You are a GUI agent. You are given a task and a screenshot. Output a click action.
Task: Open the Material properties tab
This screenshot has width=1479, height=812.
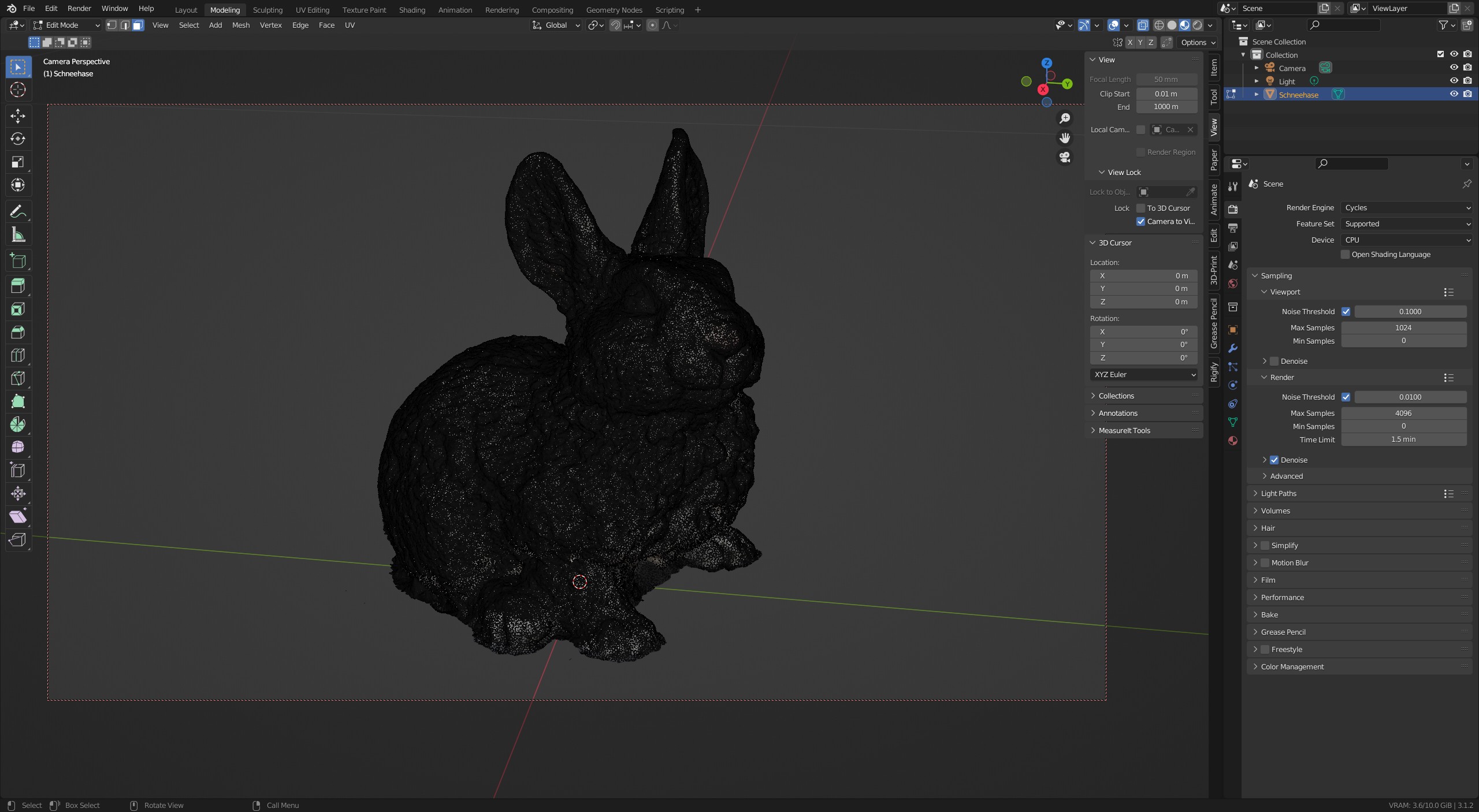pyautogui.click(x=1233, y=441)
